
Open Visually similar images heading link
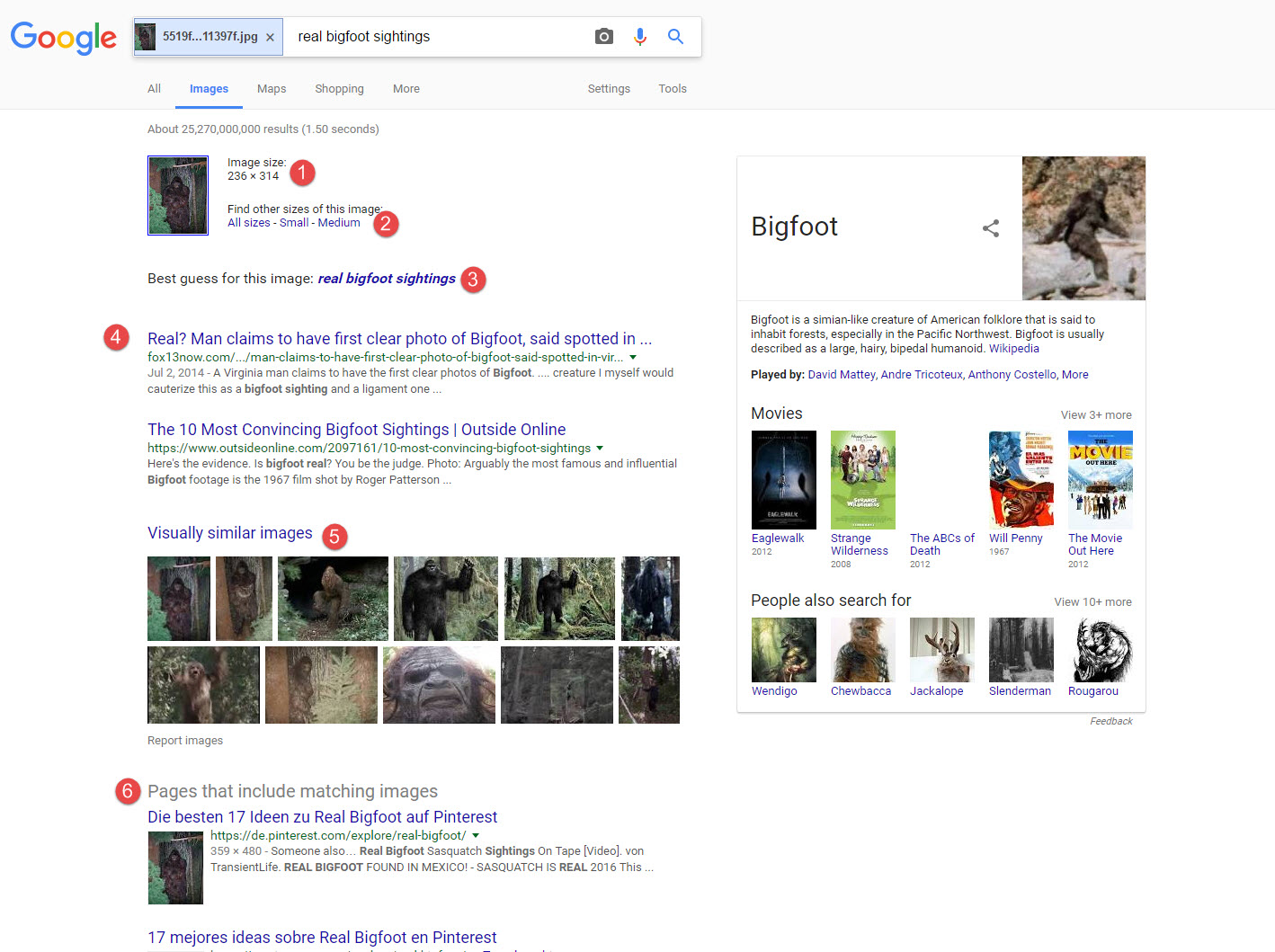point(230,533)
